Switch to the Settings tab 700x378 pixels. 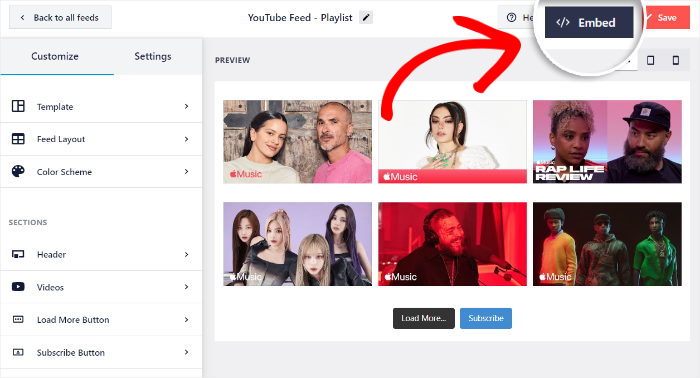tap(153, 56)
